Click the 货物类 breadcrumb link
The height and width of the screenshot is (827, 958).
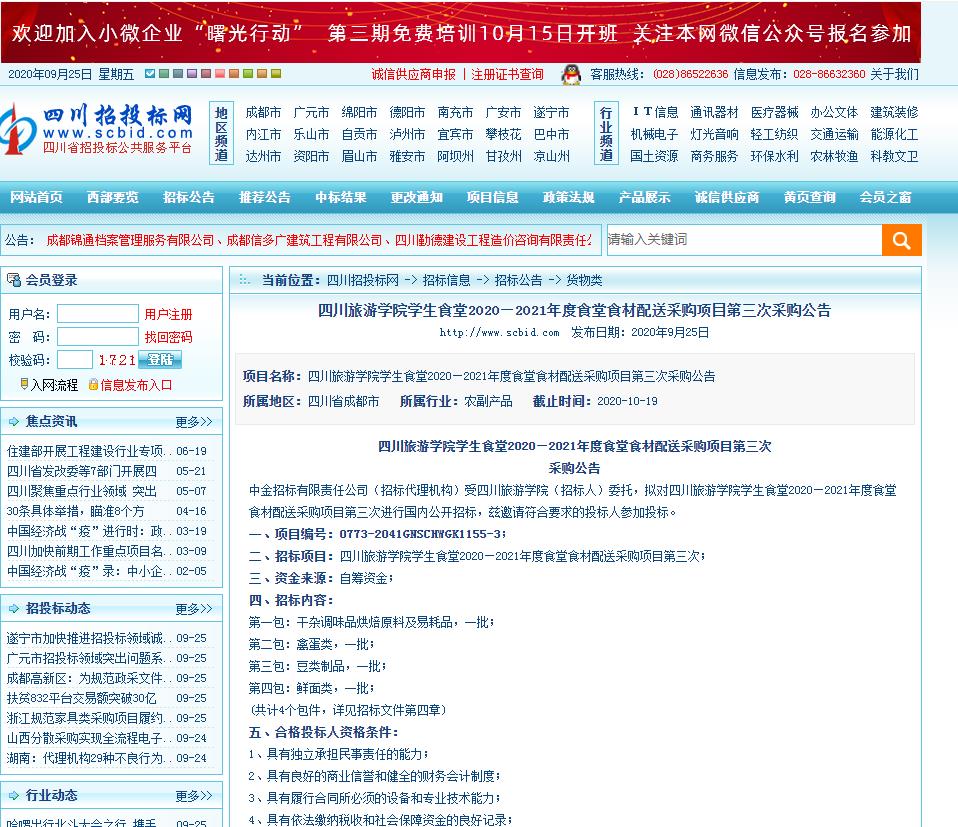click(x=584, y=280)
